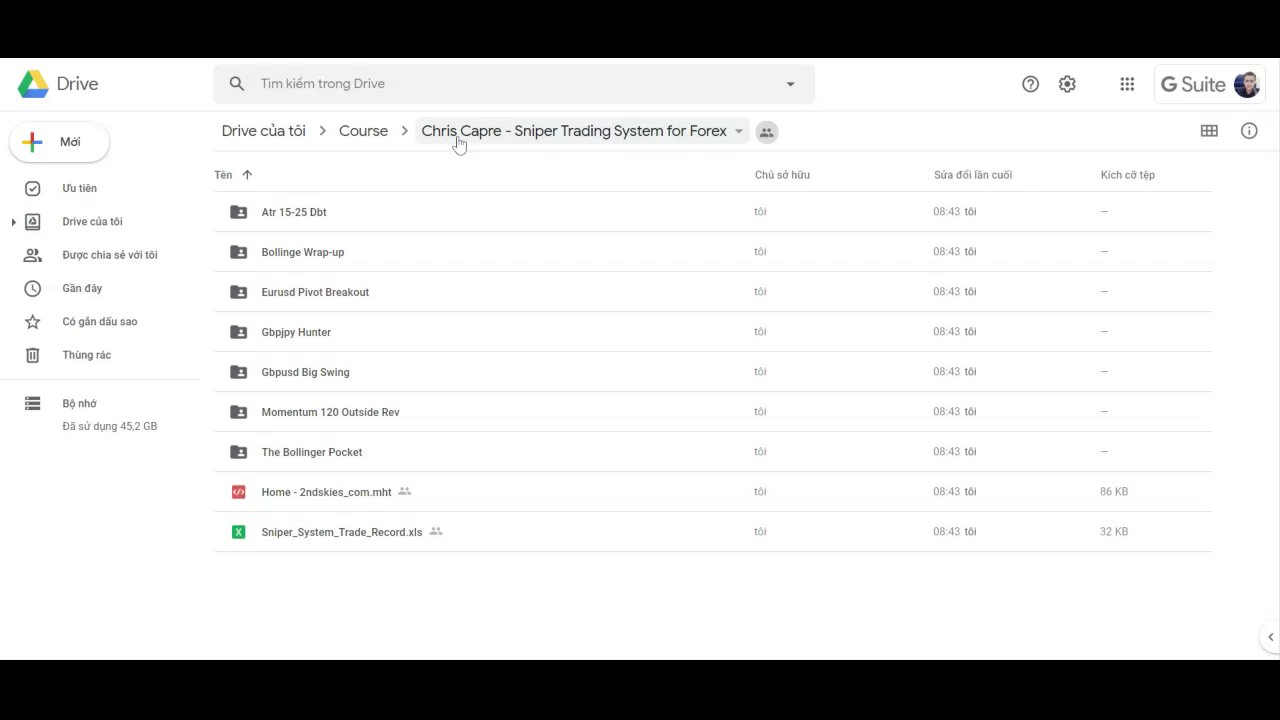Click '32 KB' size cell

click(x=1114, y=532)
